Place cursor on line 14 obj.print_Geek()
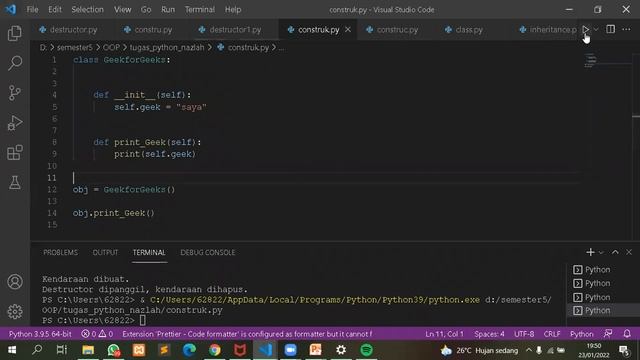Image resolution: width=640 pixels, height=360 pixels. pyautogui.click(x=113, y=213)
